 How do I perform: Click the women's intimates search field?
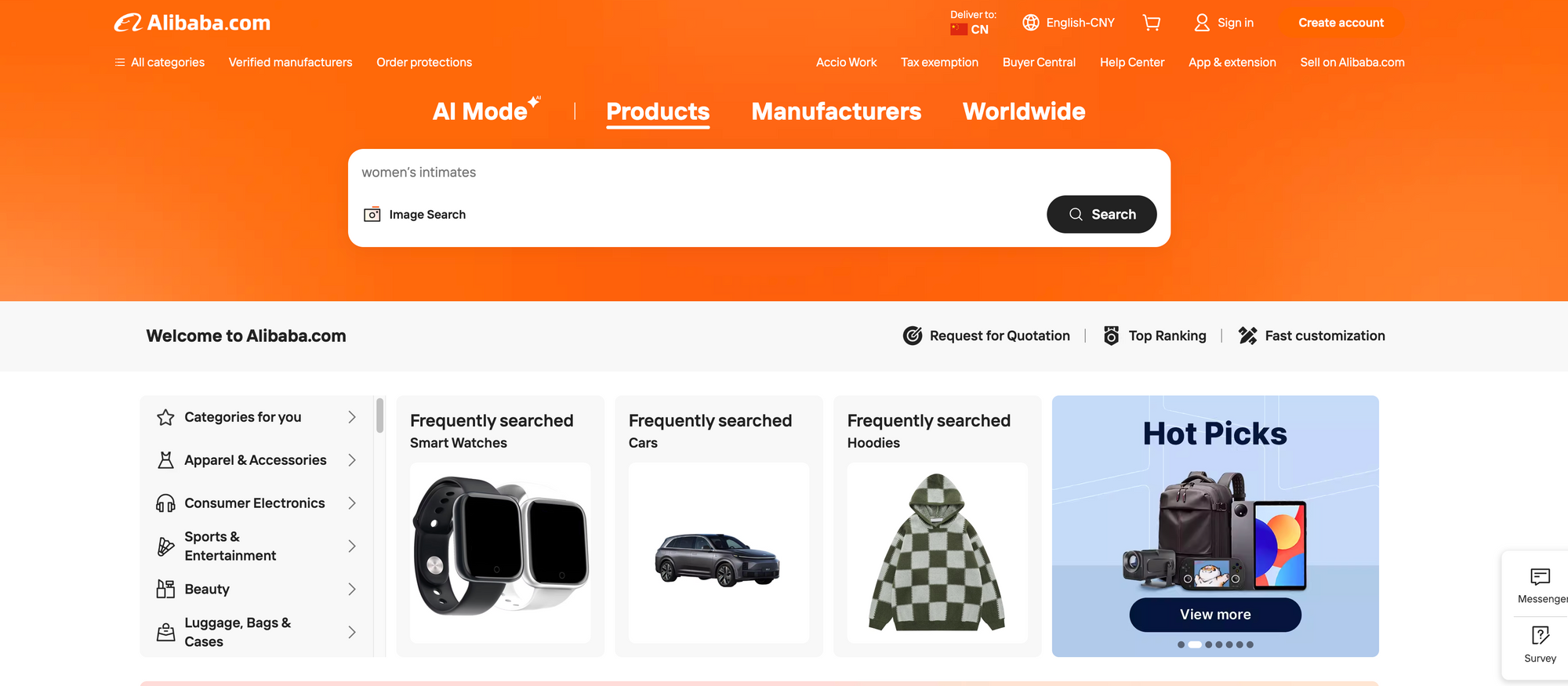tap(759, 172)
